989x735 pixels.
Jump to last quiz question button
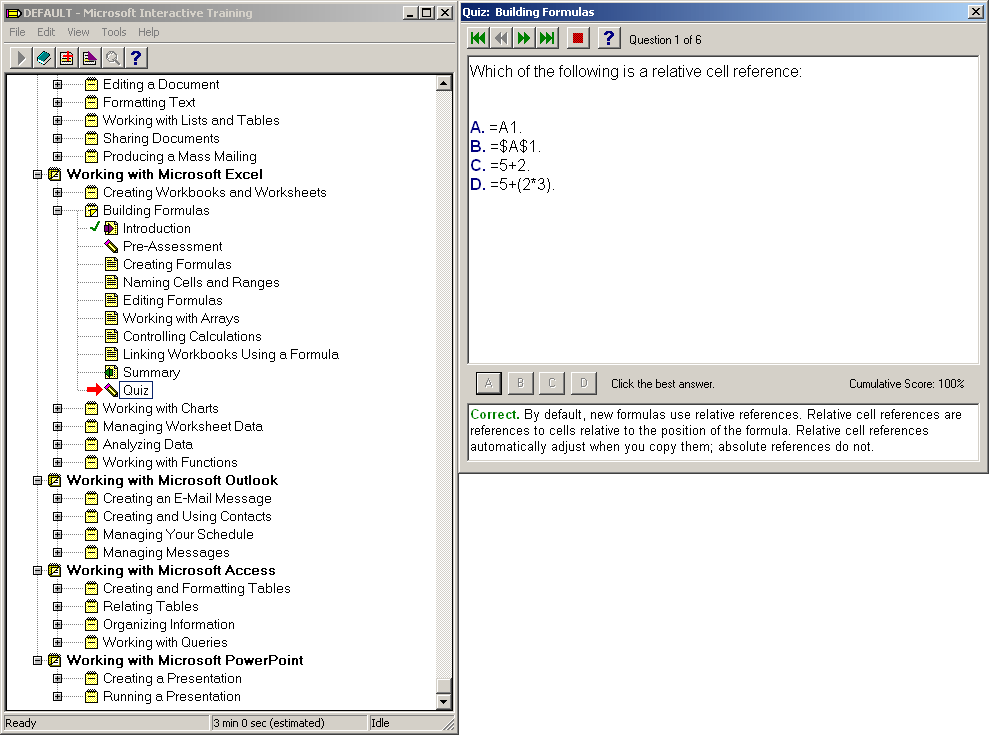(547, 38)
